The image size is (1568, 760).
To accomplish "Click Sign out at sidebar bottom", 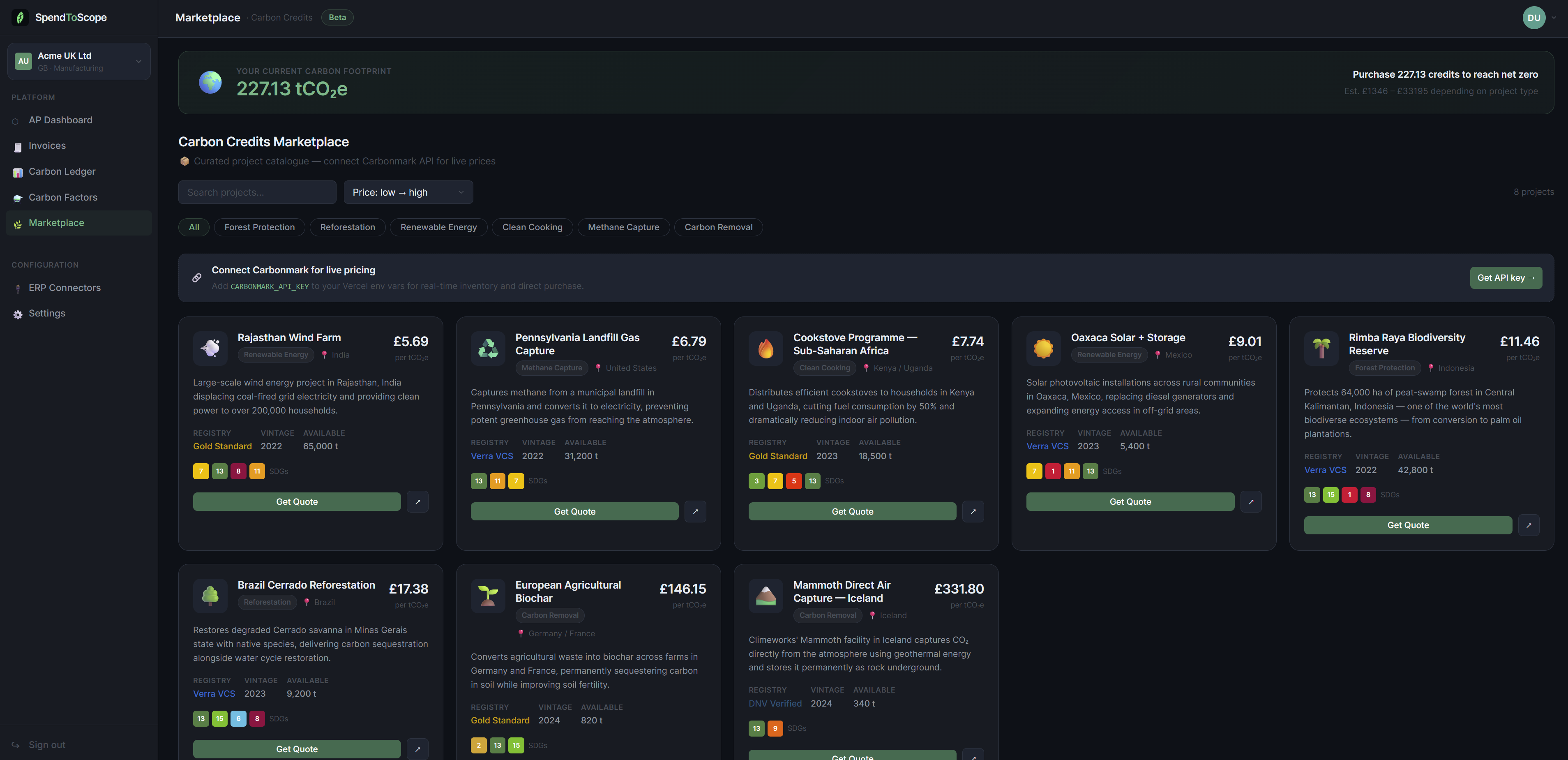I will pyautogui.click(x=47, y=745).
